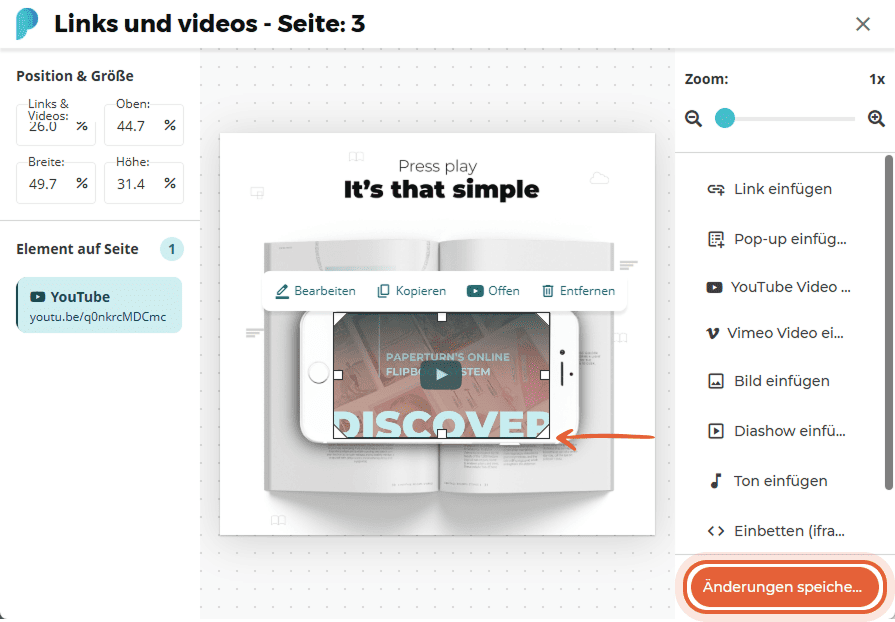
Task: Click the top middle resize handle
Action: 442,317
